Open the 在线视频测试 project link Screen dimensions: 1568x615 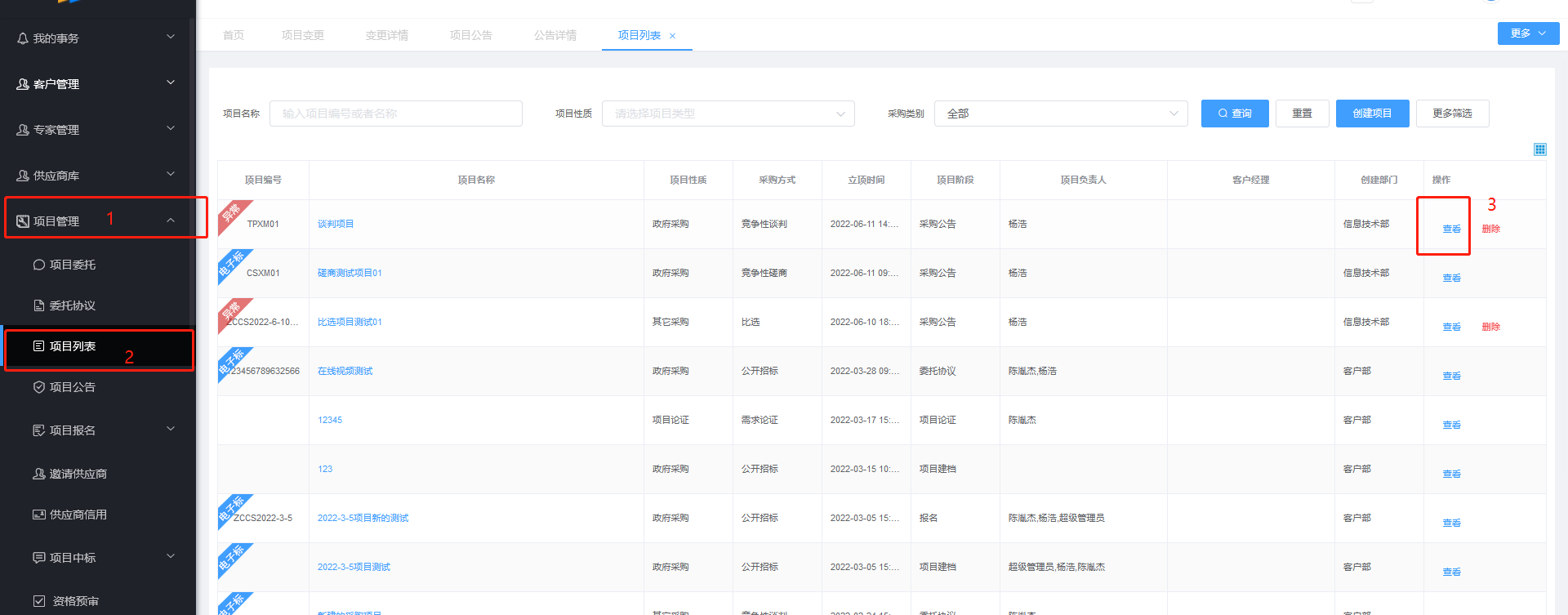click(x=345, y=371)
